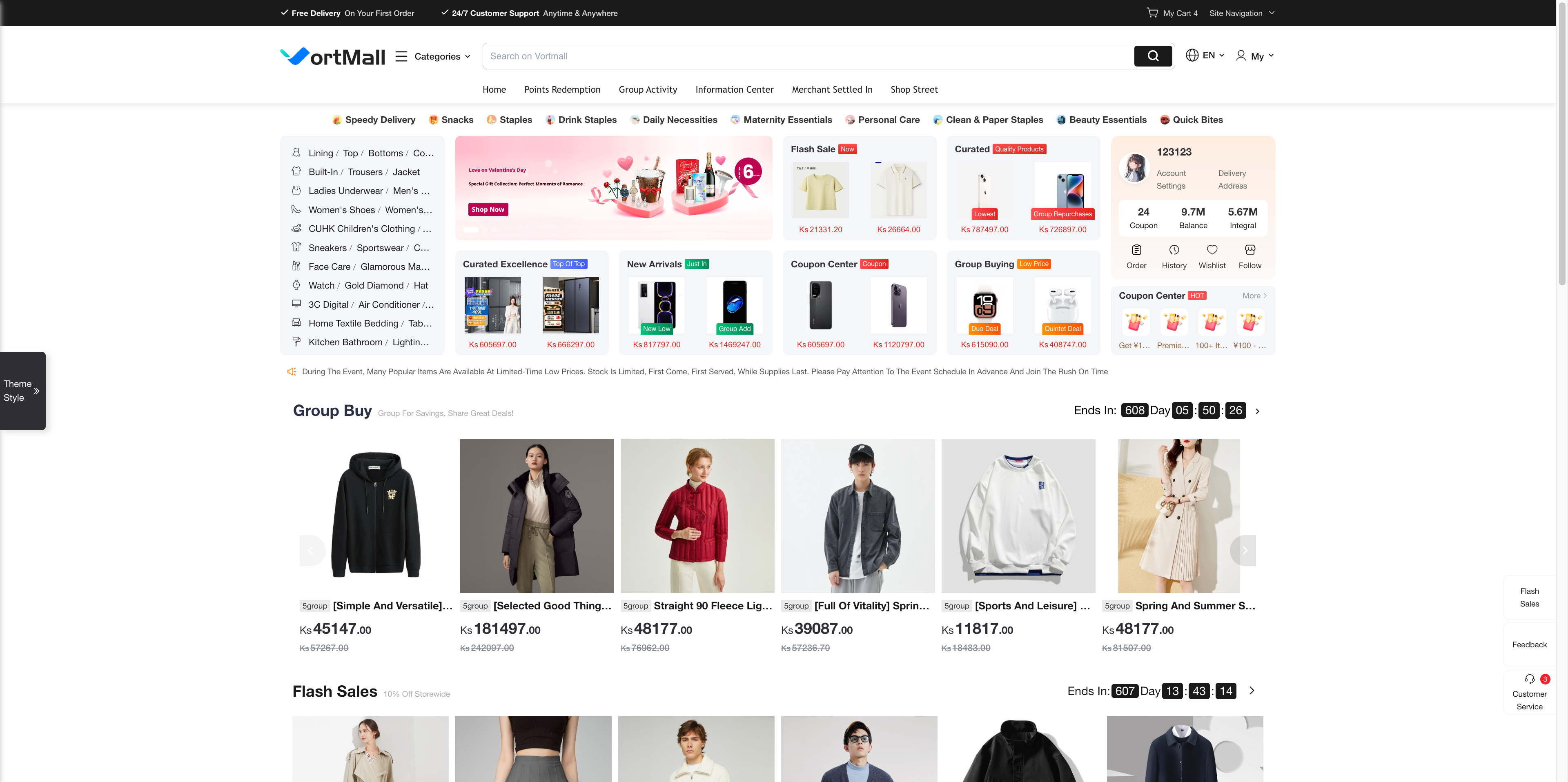1568x782 pixels.
Task: Open Points Redemption nav item
Action: click(x=562, y=89)
